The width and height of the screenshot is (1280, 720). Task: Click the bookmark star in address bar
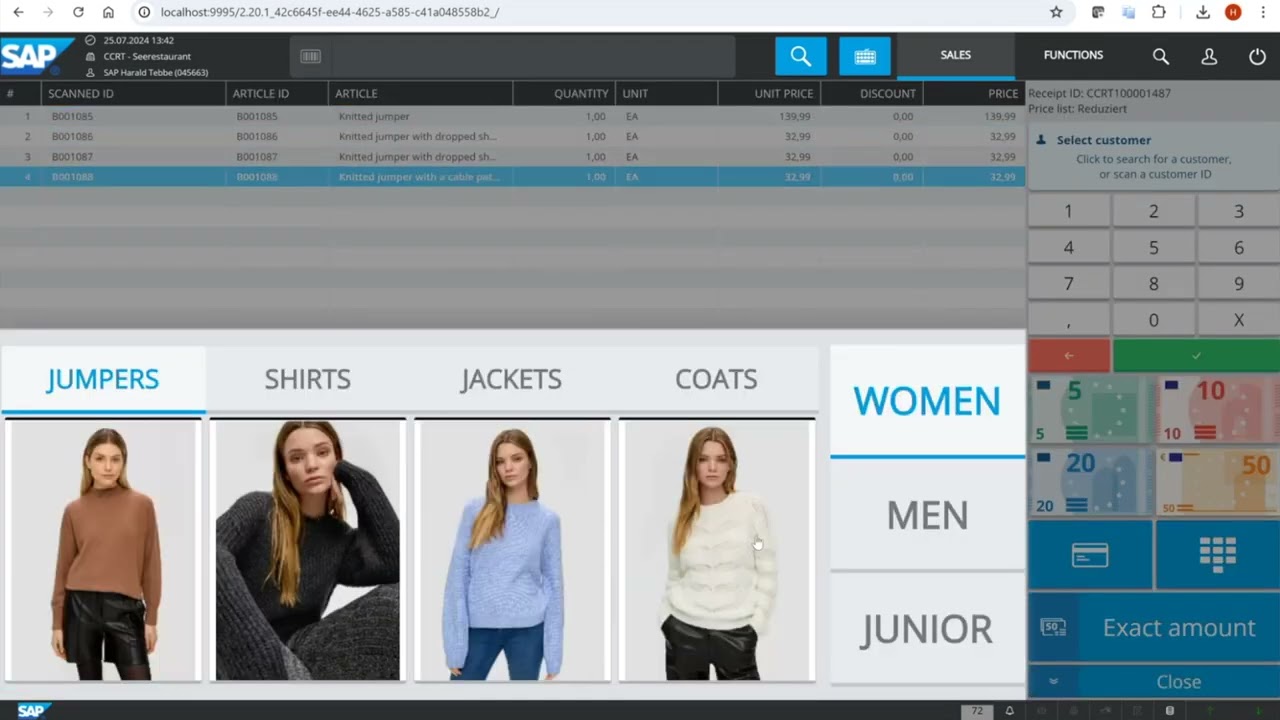tap(1056, 12)
